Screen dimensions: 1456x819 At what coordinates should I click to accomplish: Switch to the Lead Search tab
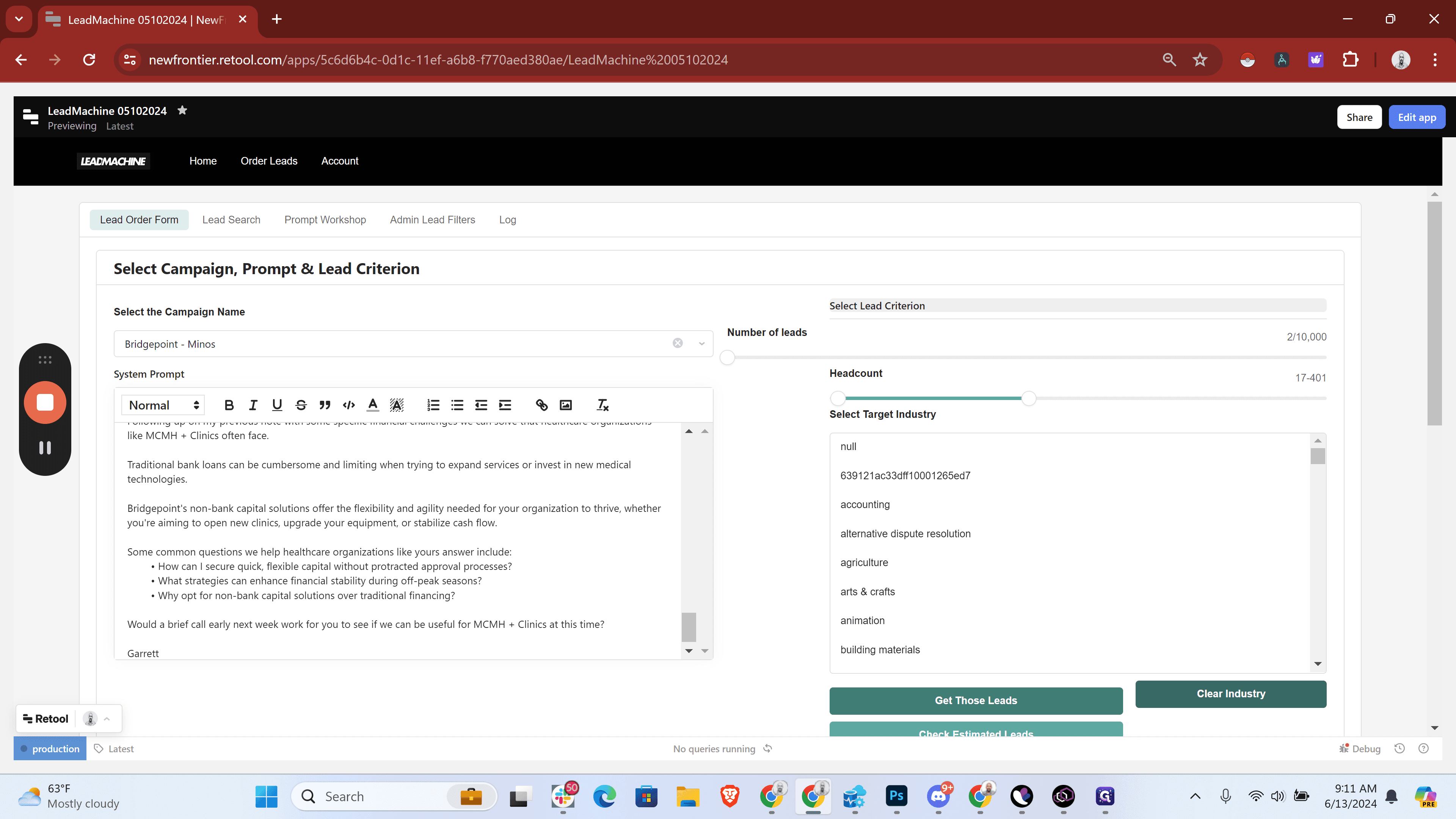click(231, 219)
